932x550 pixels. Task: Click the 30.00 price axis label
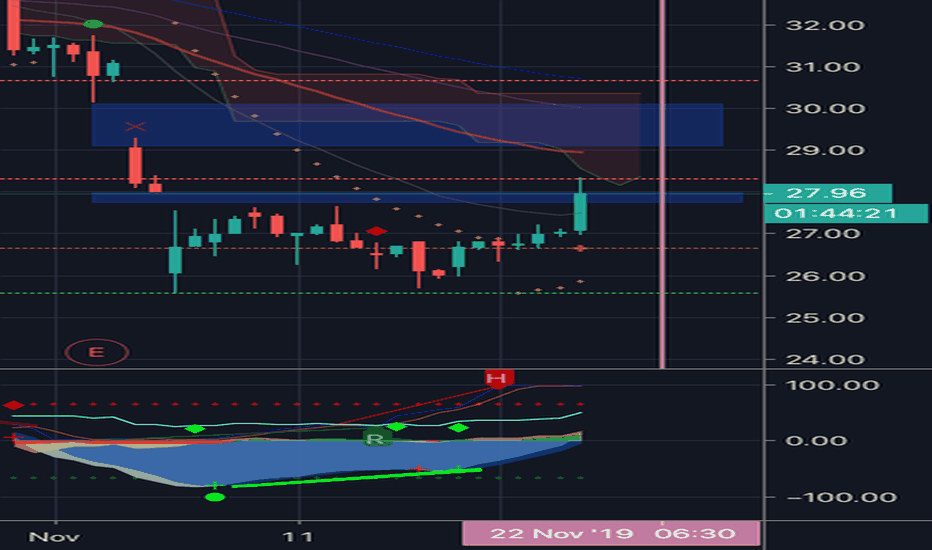(825, 108)
